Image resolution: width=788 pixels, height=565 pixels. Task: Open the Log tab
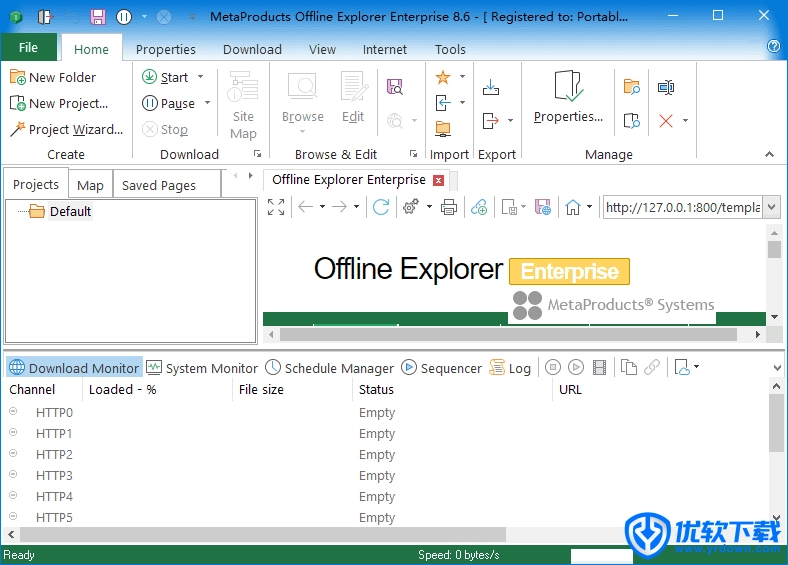(x=510, y=368)
